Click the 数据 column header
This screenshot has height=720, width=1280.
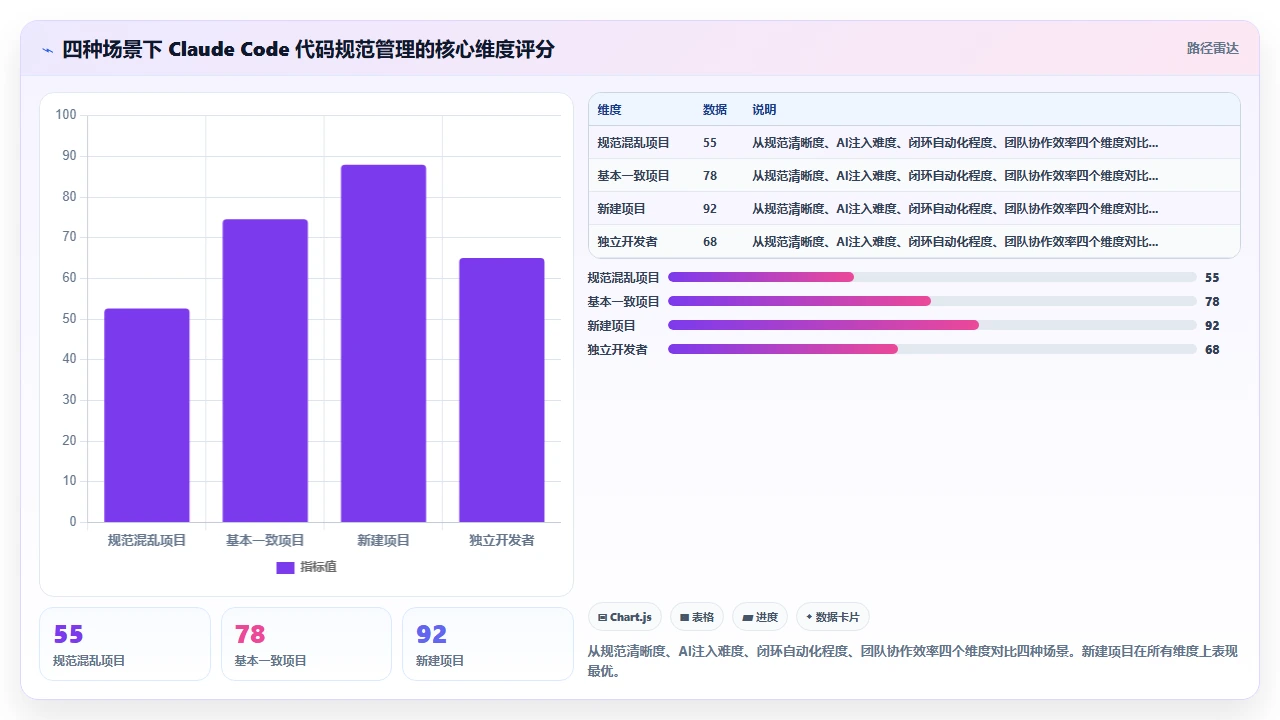(x=715, y=110)
